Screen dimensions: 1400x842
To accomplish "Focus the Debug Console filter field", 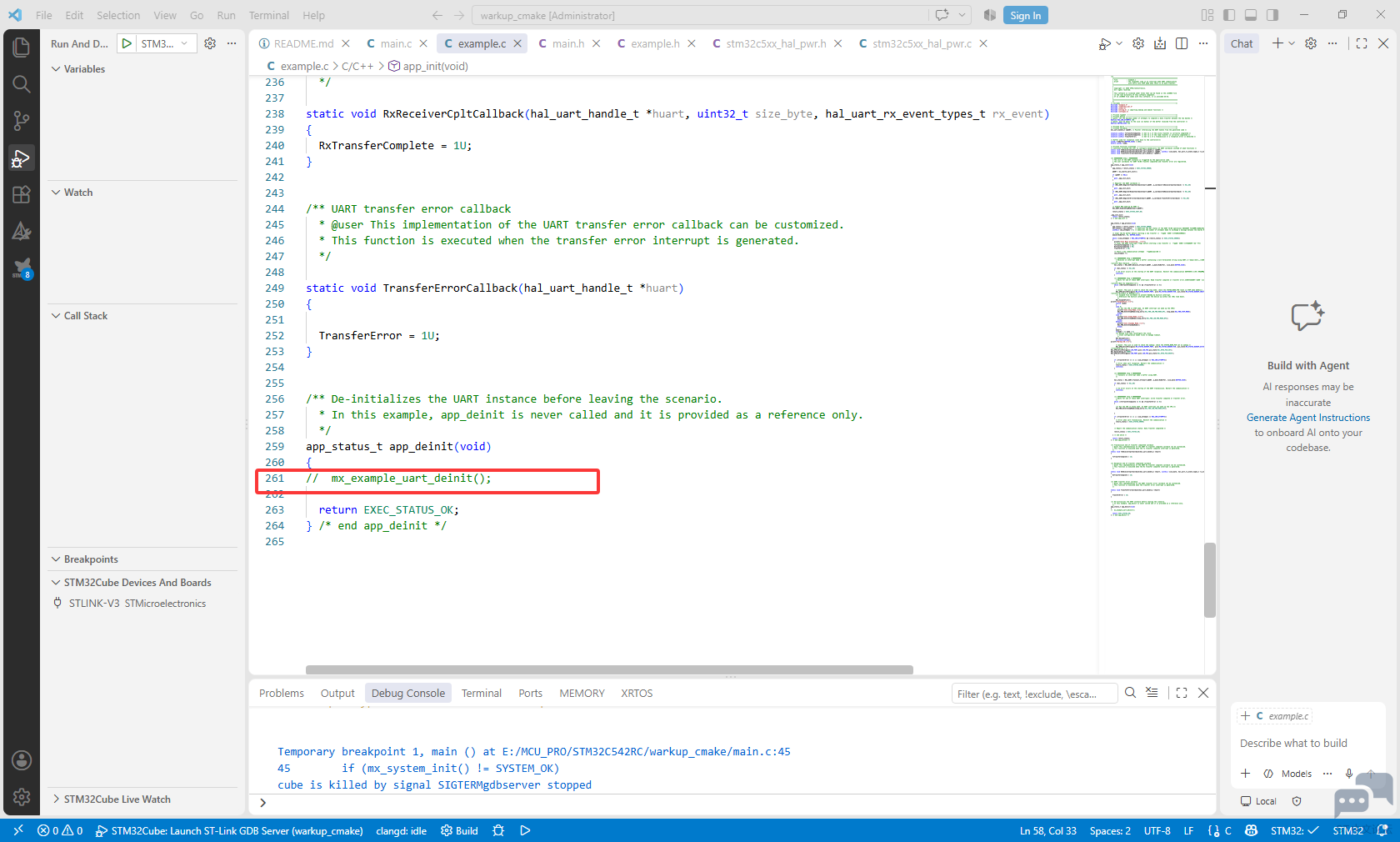I will click(1033, 694).
